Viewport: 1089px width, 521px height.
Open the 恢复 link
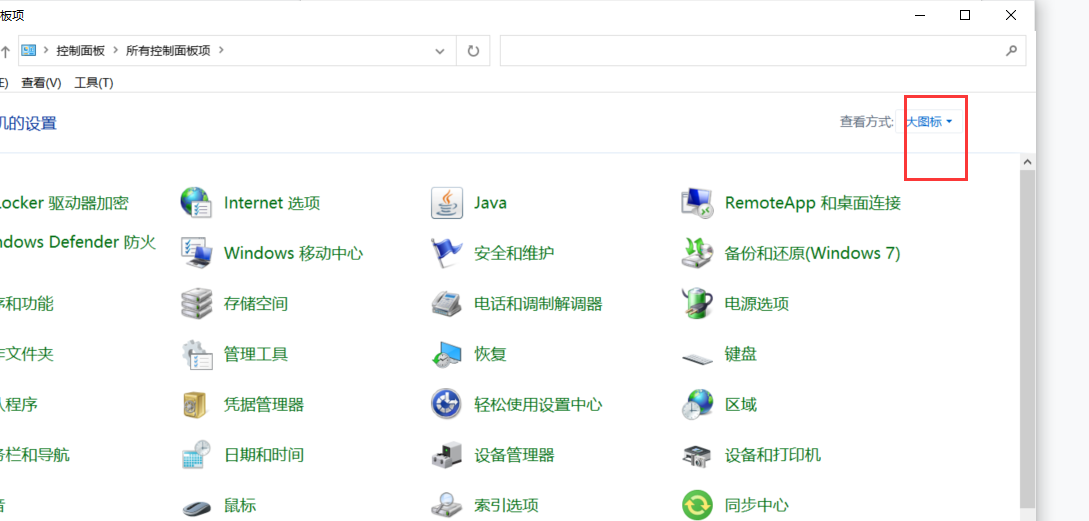pyautogui.click(x=490, y=354)
